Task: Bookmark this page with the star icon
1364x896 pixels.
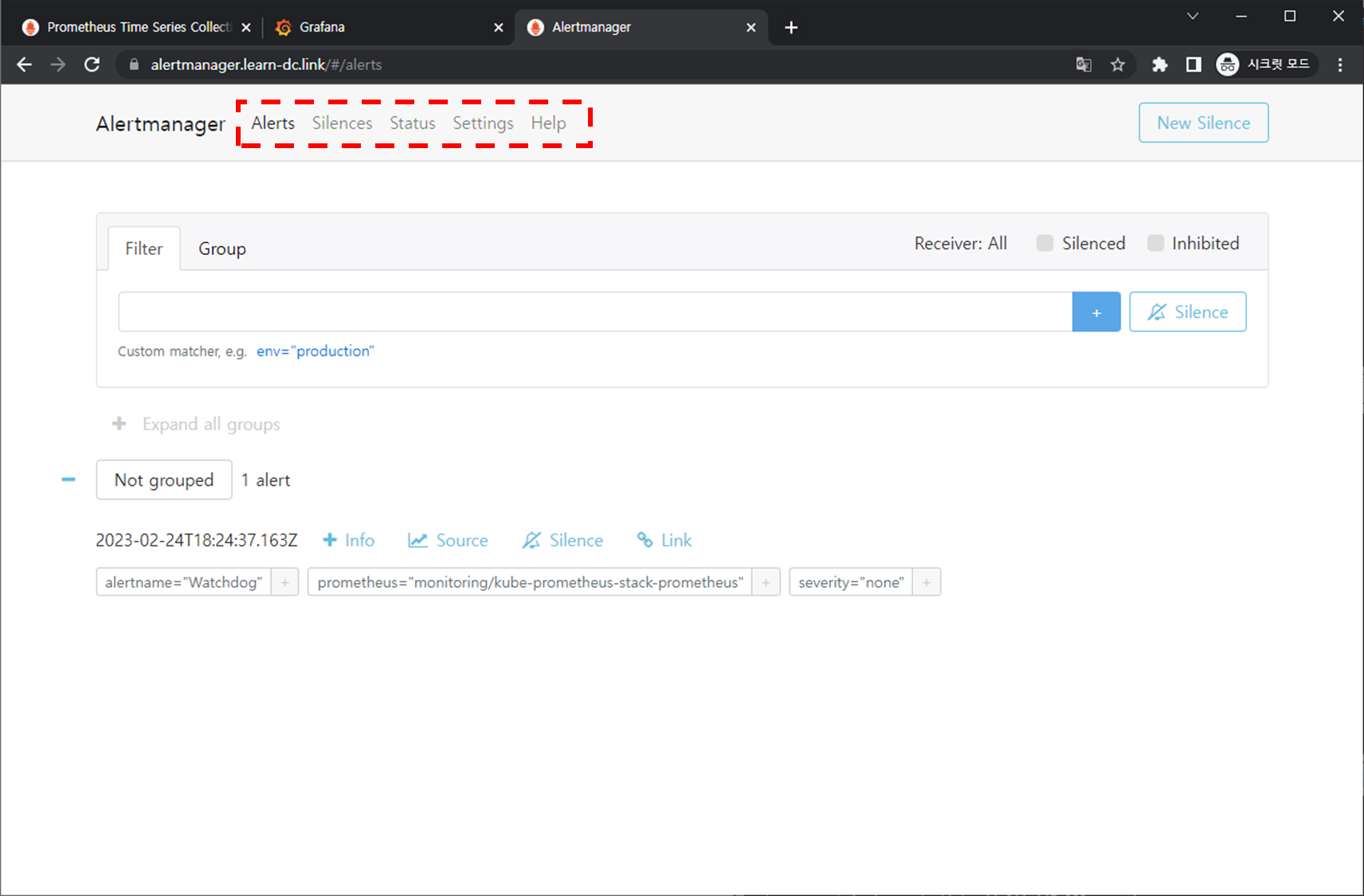Action: point(1118,65)
